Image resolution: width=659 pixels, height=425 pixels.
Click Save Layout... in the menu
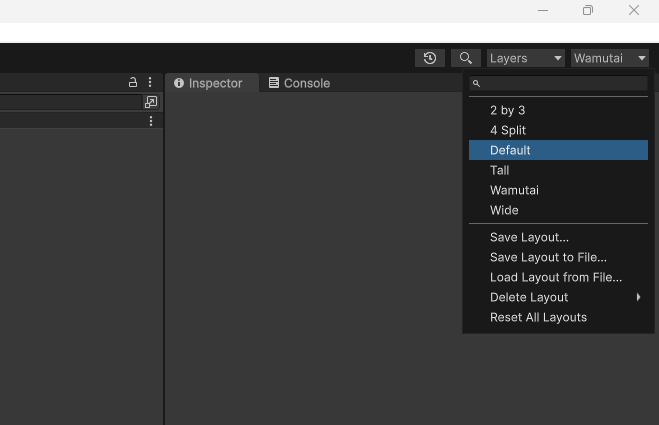pos(529,237)
